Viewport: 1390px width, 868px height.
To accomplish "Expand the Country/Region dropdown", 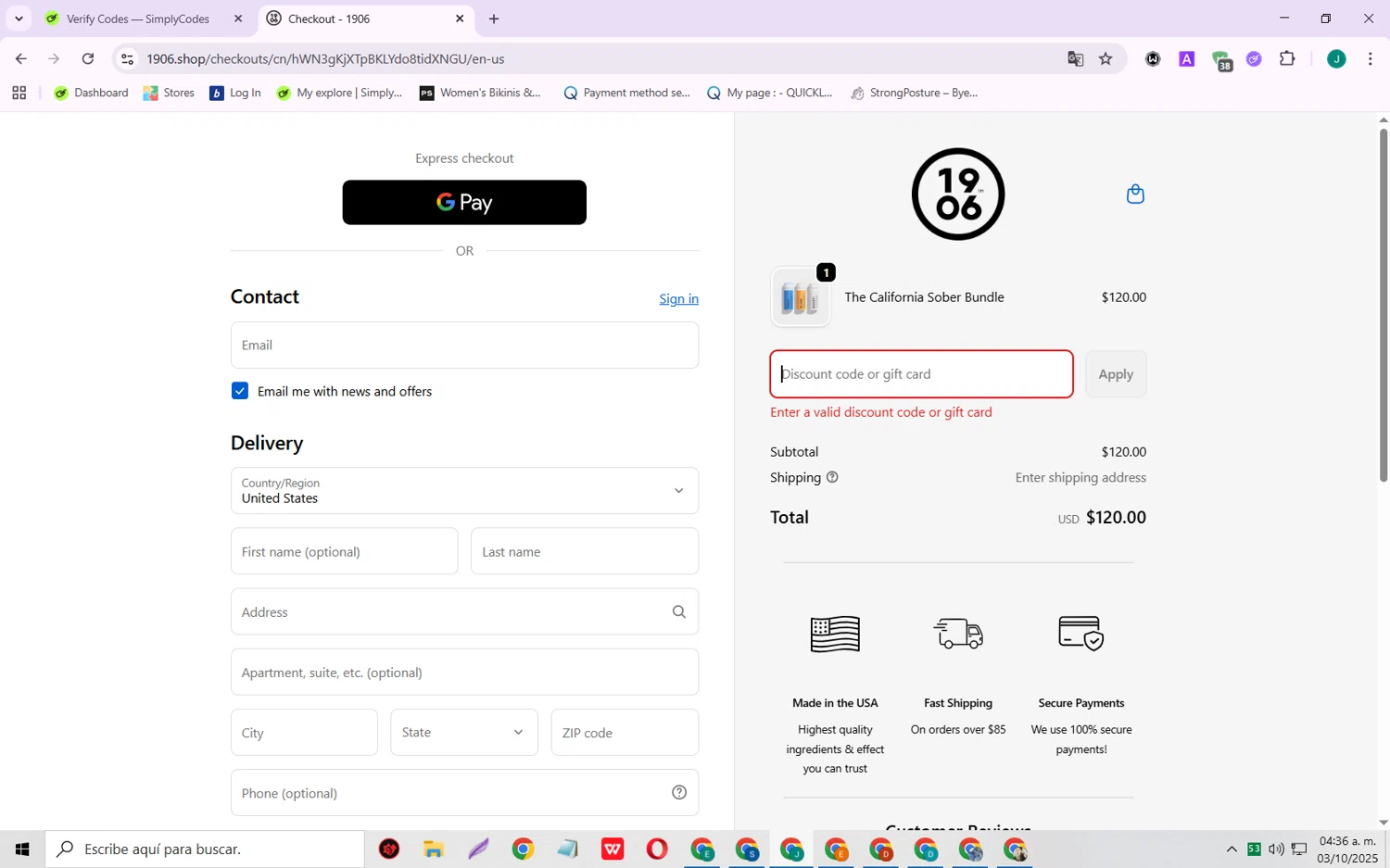I will click(x=464, y=490).
